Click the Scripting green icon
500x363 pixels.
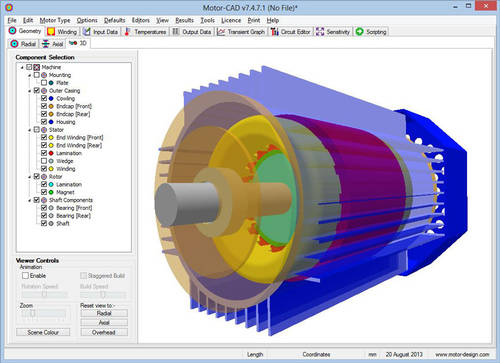point(359,32)
